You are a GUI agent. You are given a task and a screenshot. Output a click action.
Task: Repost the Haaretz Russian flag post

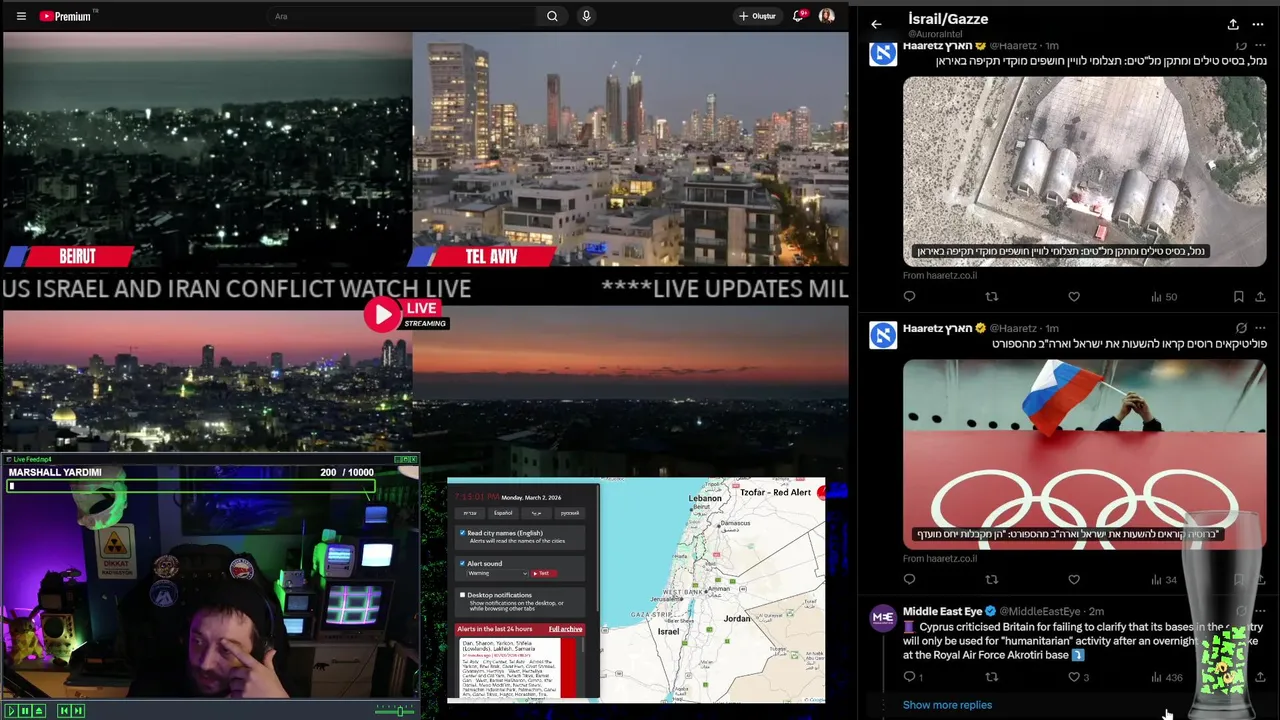(992, 579)
